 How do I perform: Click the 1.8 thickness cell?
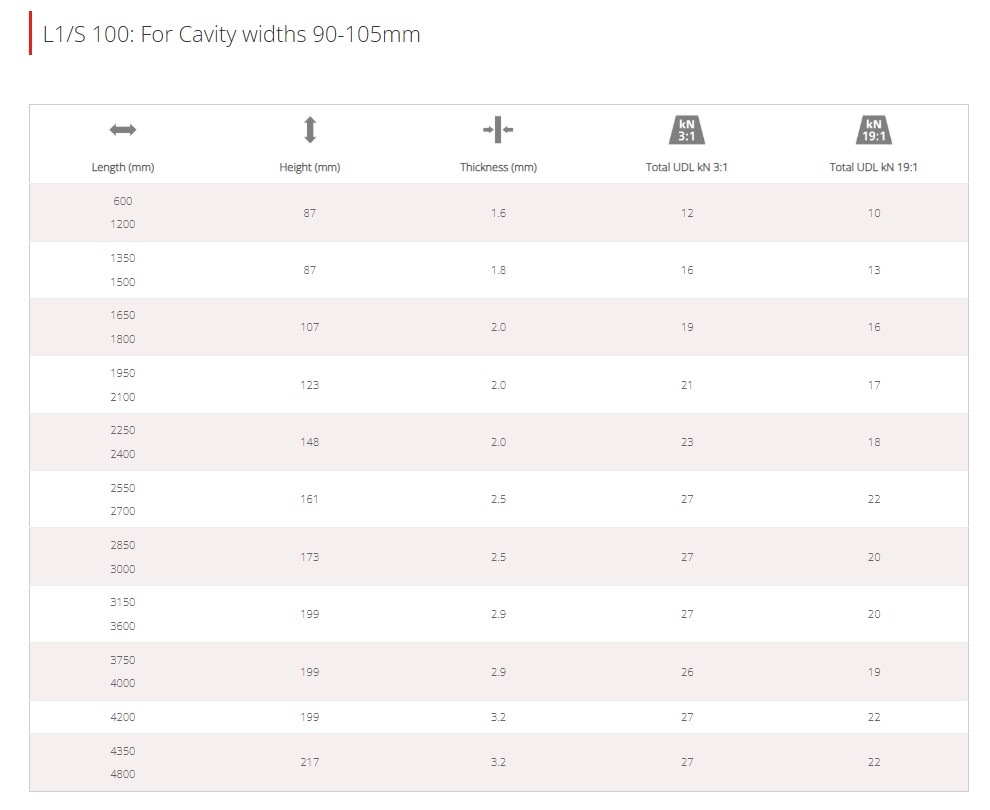498,270
